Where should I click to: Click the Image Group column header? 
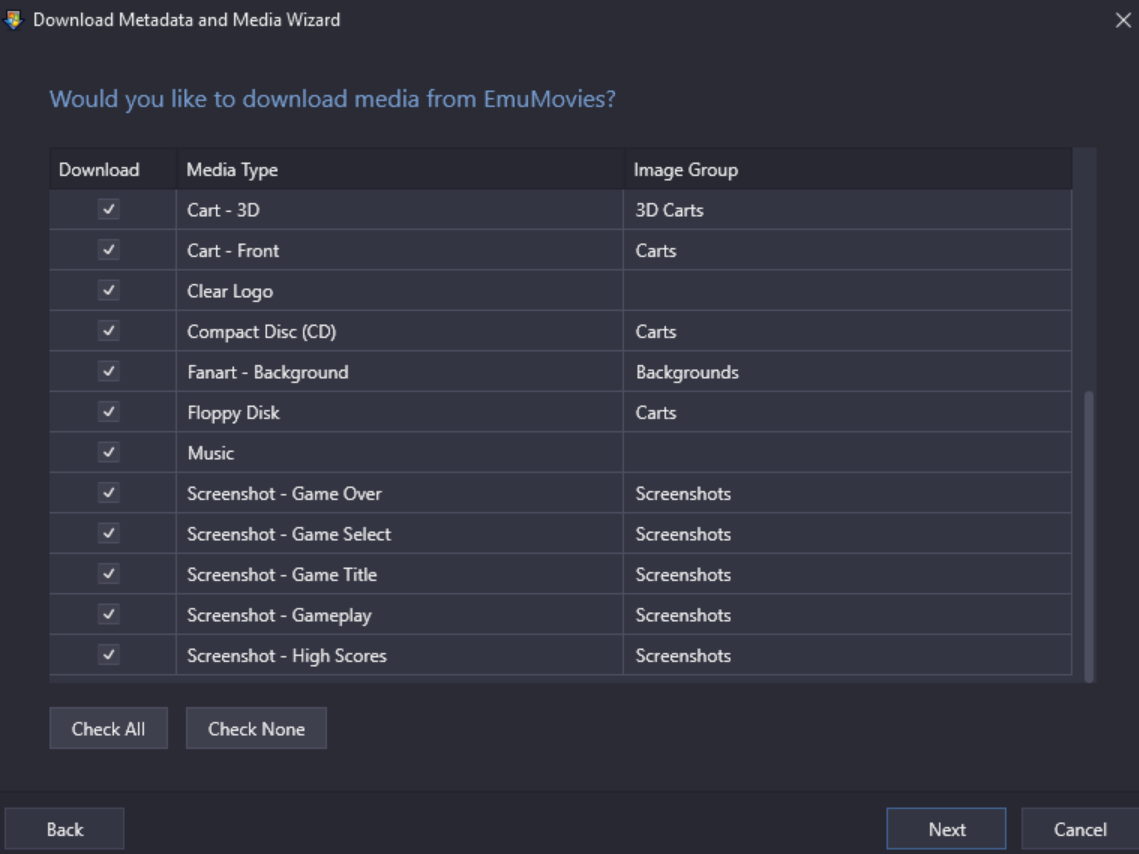point(848,170)
